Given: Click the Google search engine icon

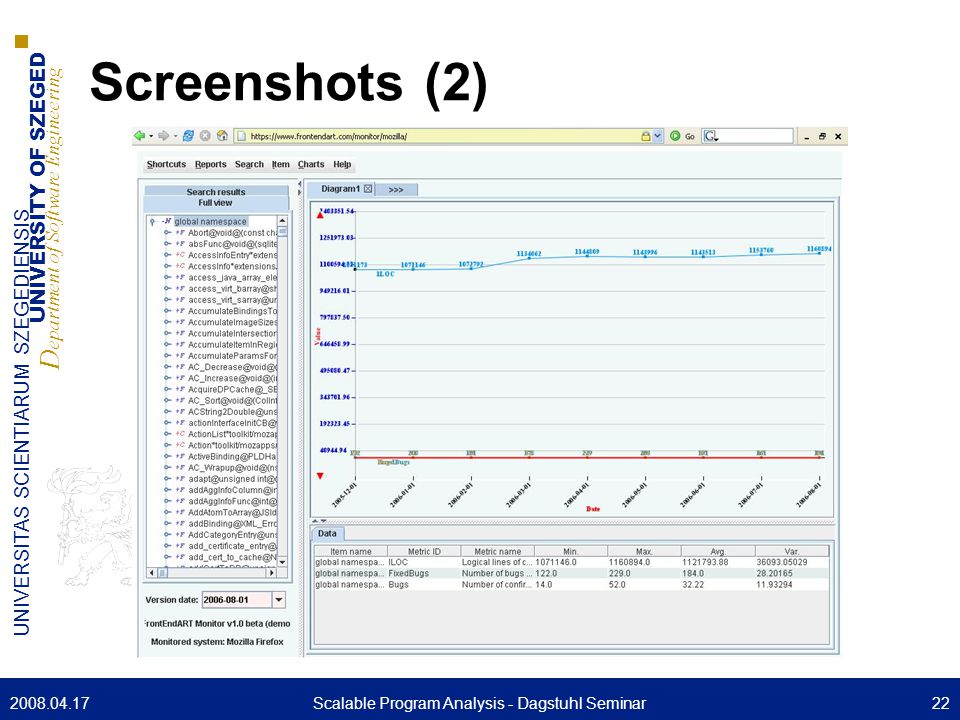Looking at the screenshot, I should [709, 136].
